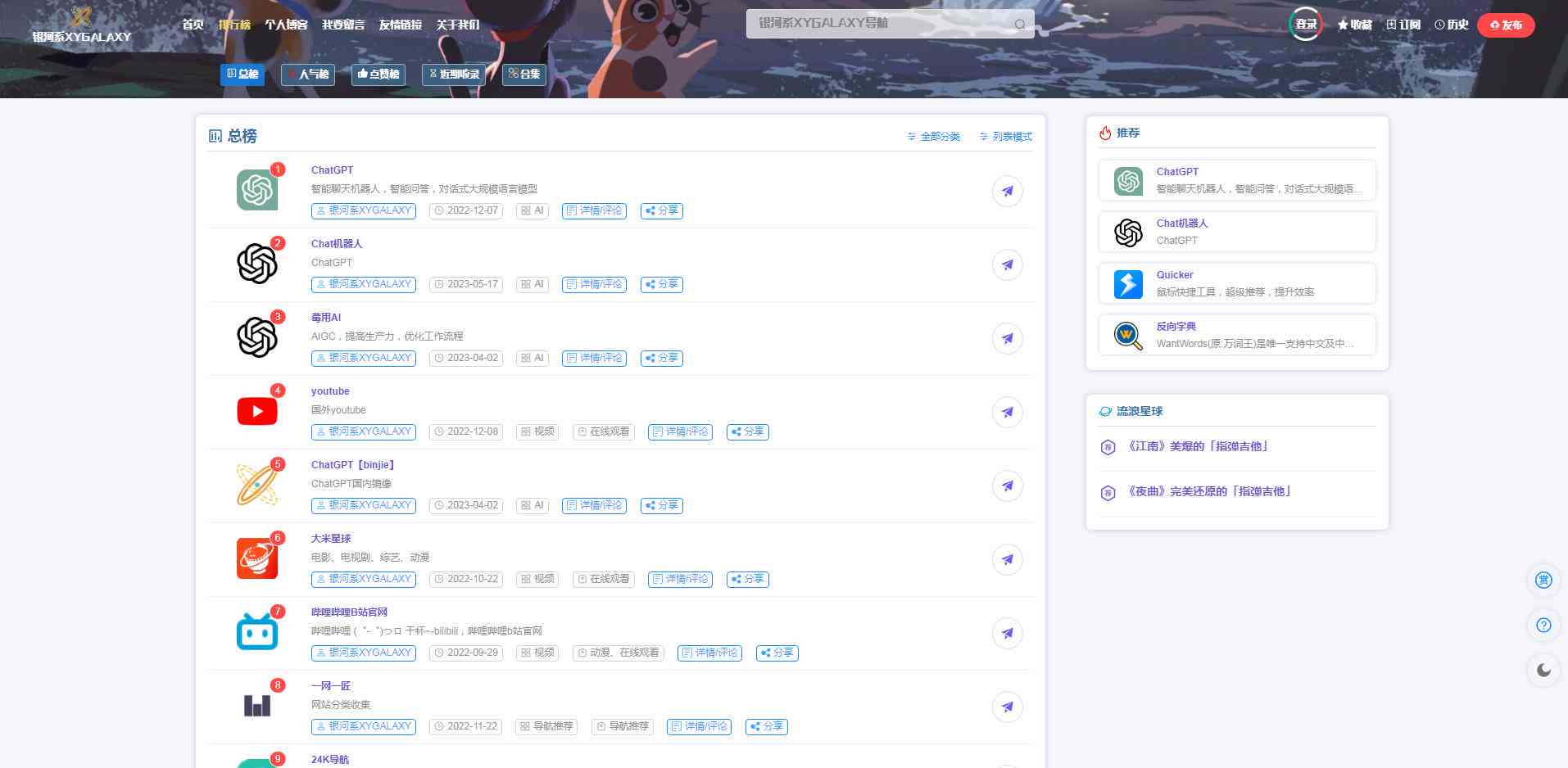Open the 大米星球 orange logo

click(x=257, y=558)
